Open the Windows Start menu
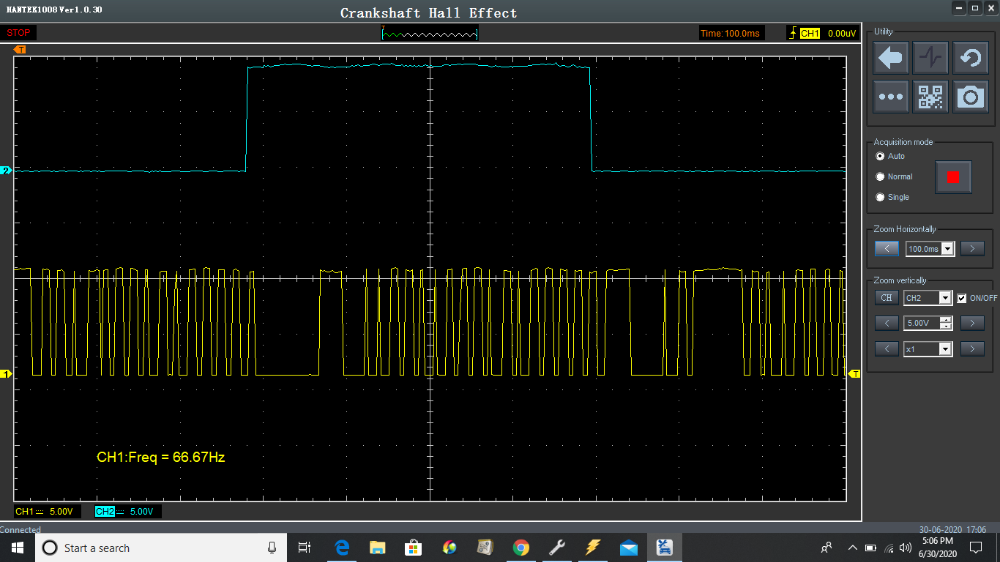Screen dimensions: 1000x562 [x=17, y=548]
